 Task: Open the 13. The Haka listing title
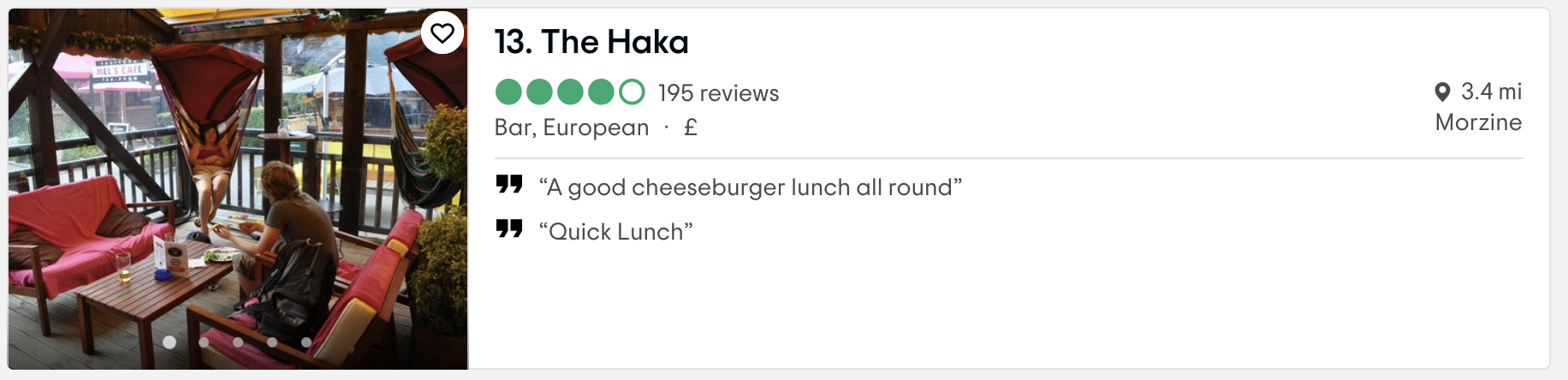(x=591, y=42)
